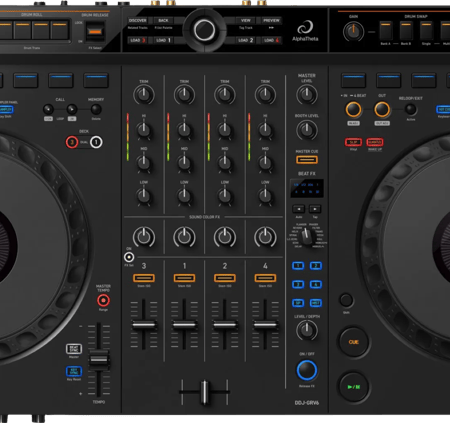Click channel 2 Sound Color FX knob
Viewport: 450px width, 423px height.
(x=225, y=237)
